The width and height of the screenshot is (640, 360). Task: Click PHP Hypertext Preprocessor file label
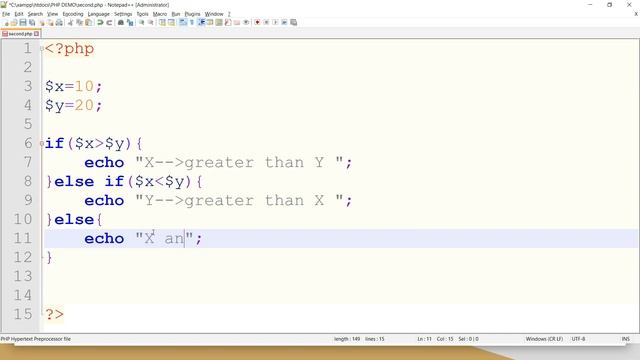click(x=36, y=339)
